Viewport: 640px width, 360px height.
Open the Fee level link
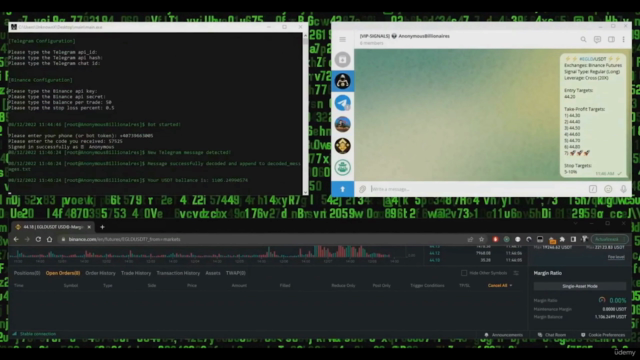(616, 257)
